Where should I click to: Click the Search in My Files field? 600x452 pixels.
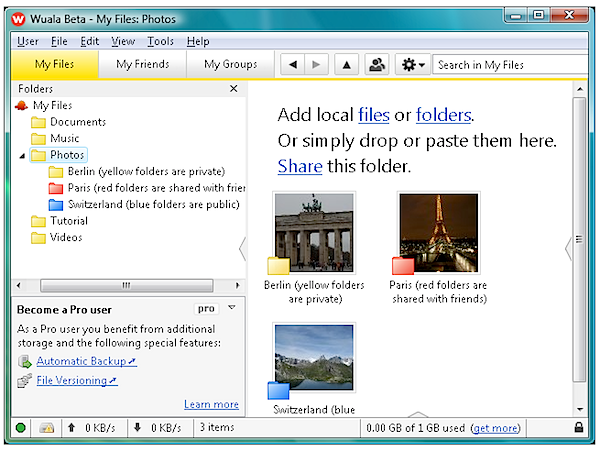pyautogui.click(x=510, y=64)
